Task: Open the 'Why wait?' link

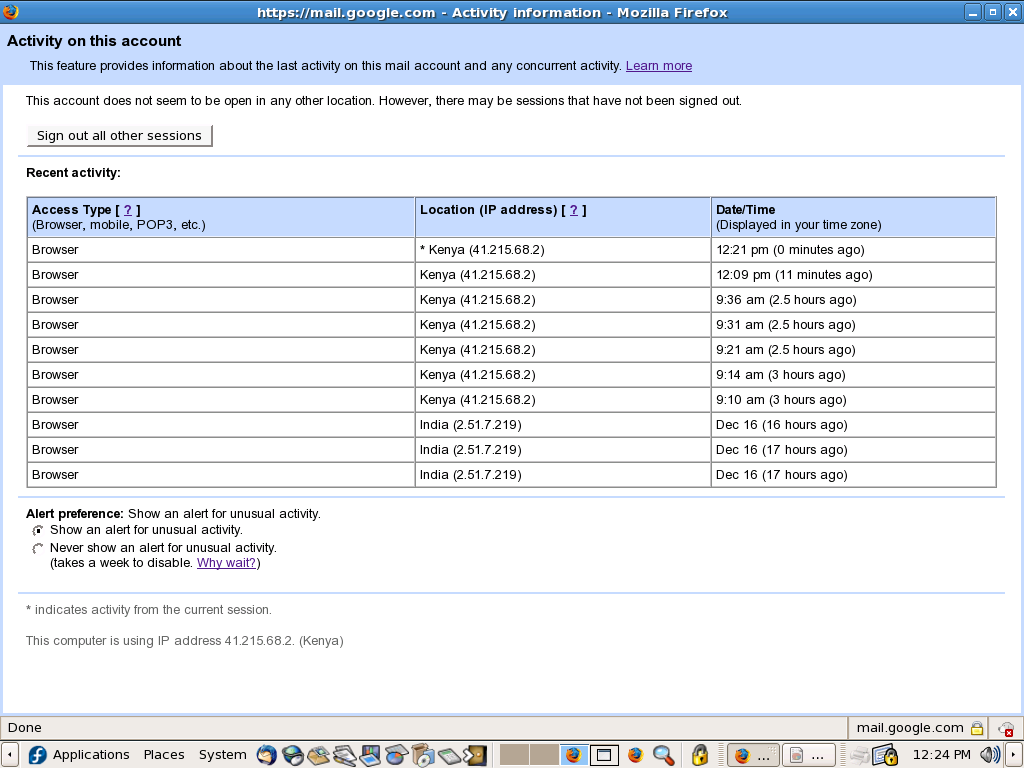Action: [226, 563]
